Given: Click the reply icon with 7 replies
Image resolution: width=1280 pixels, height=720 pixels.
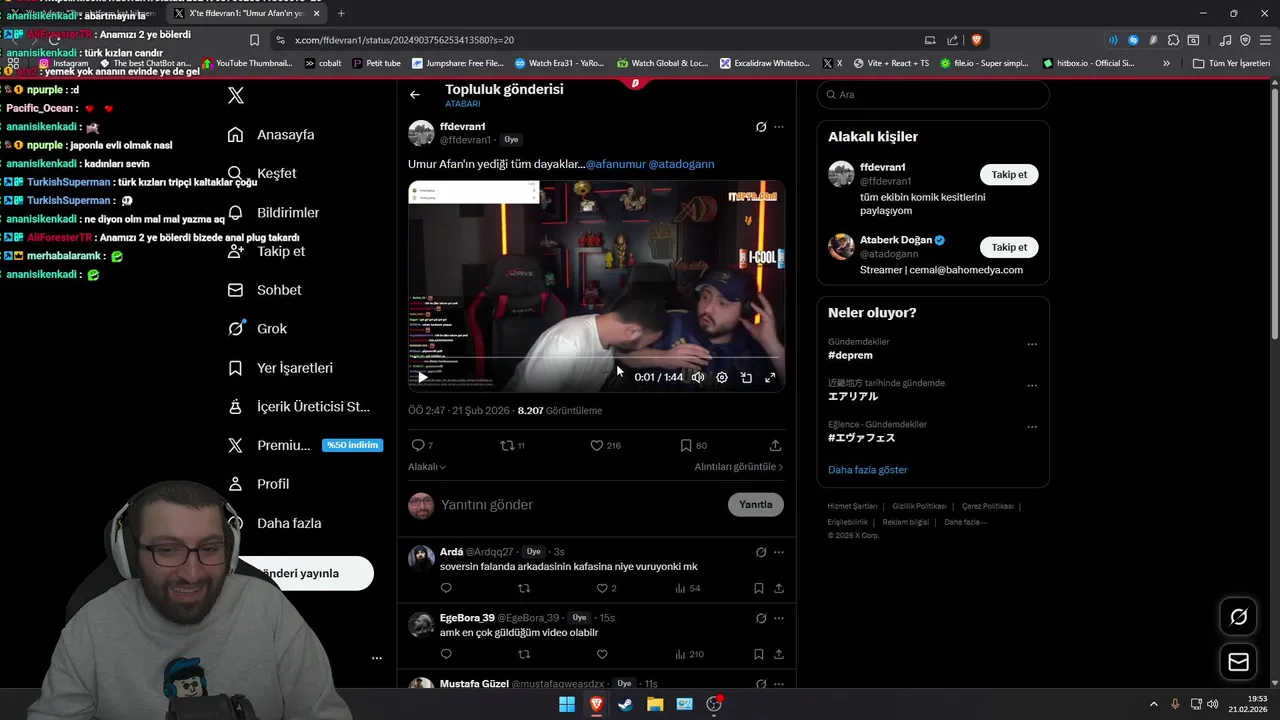Looking at the screenshot, I should tap(422, 445).
